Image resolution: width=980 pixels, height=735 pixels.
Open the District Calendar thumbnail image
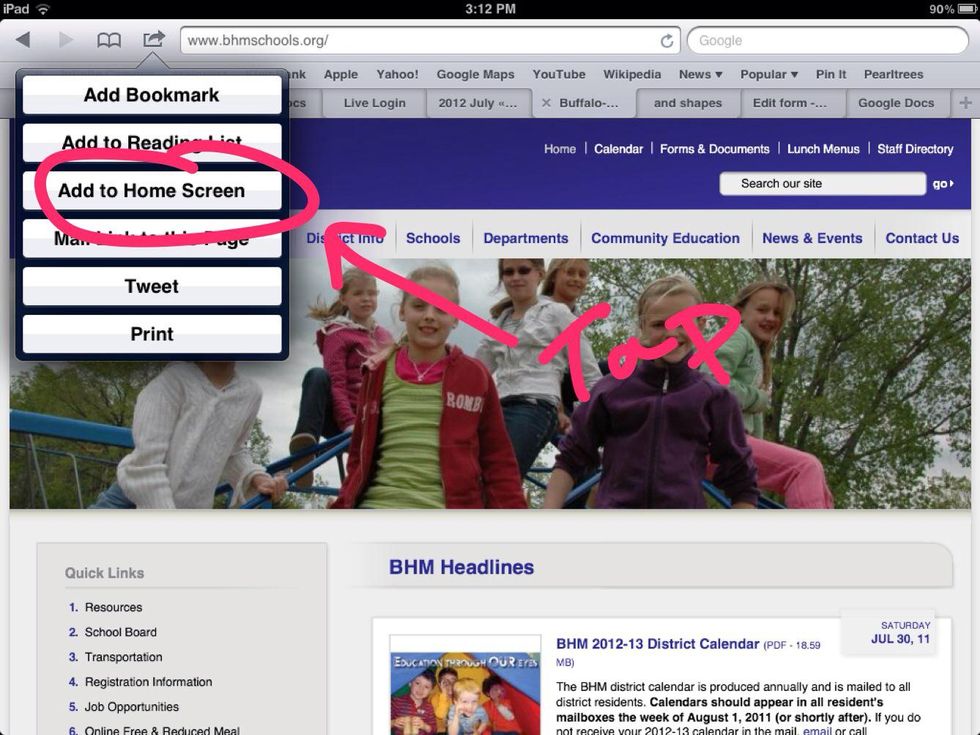click(x=465, y=689)
